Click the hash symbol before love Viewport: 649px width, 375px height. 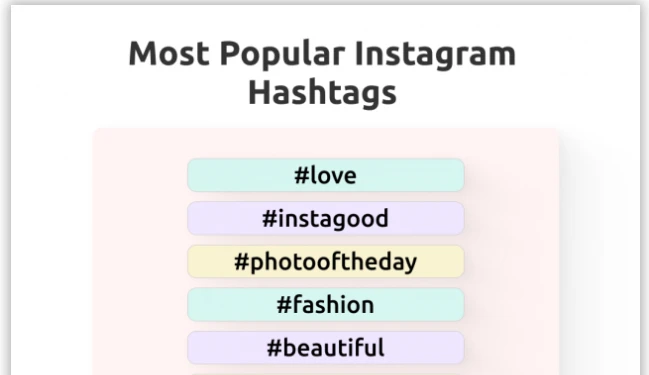click(302, 175)
